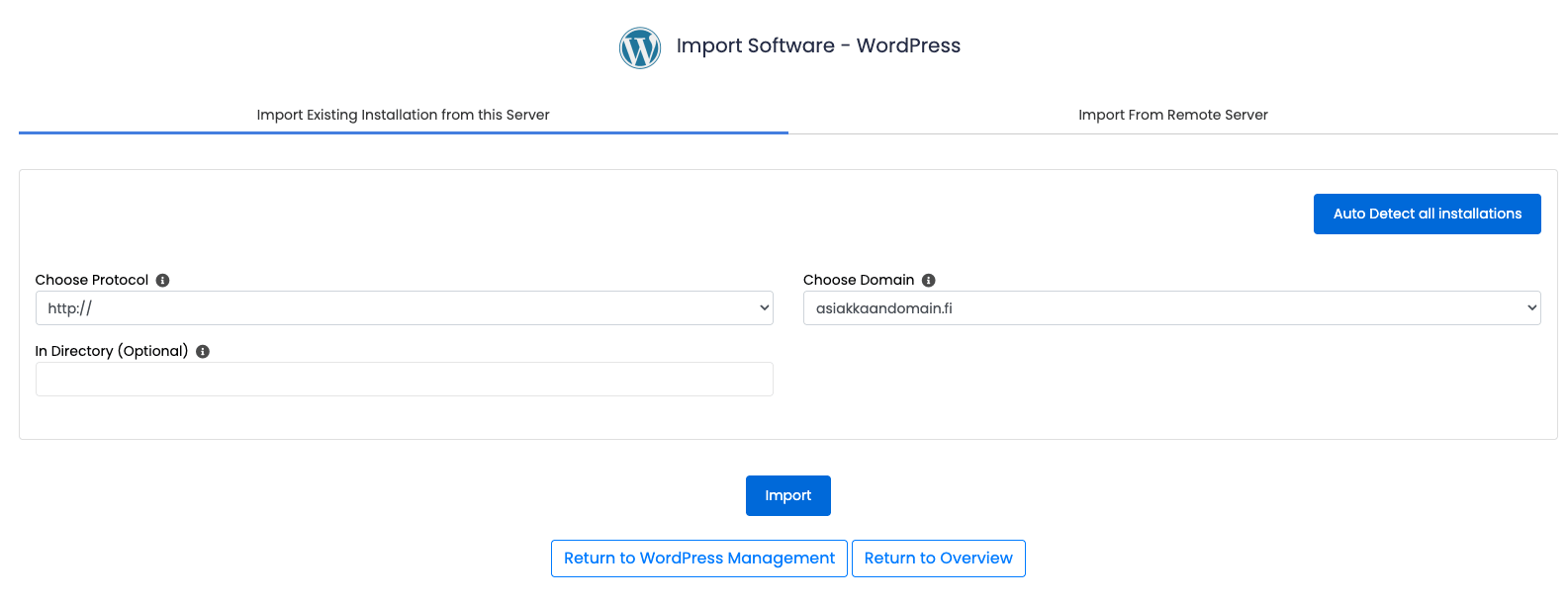
Task: Click the In Directory (Optional) label
Action: [x=112, y=352]
